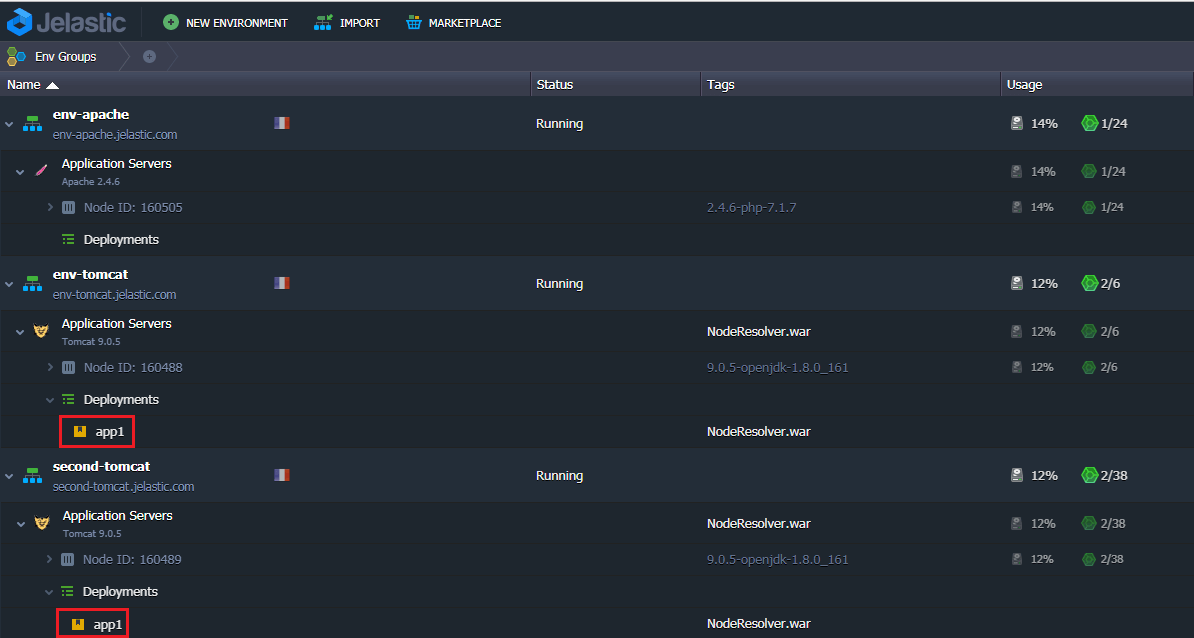Click the Tomcat icon under second-tomcat
Screen dimensions: 1194x638
point(42,523)
